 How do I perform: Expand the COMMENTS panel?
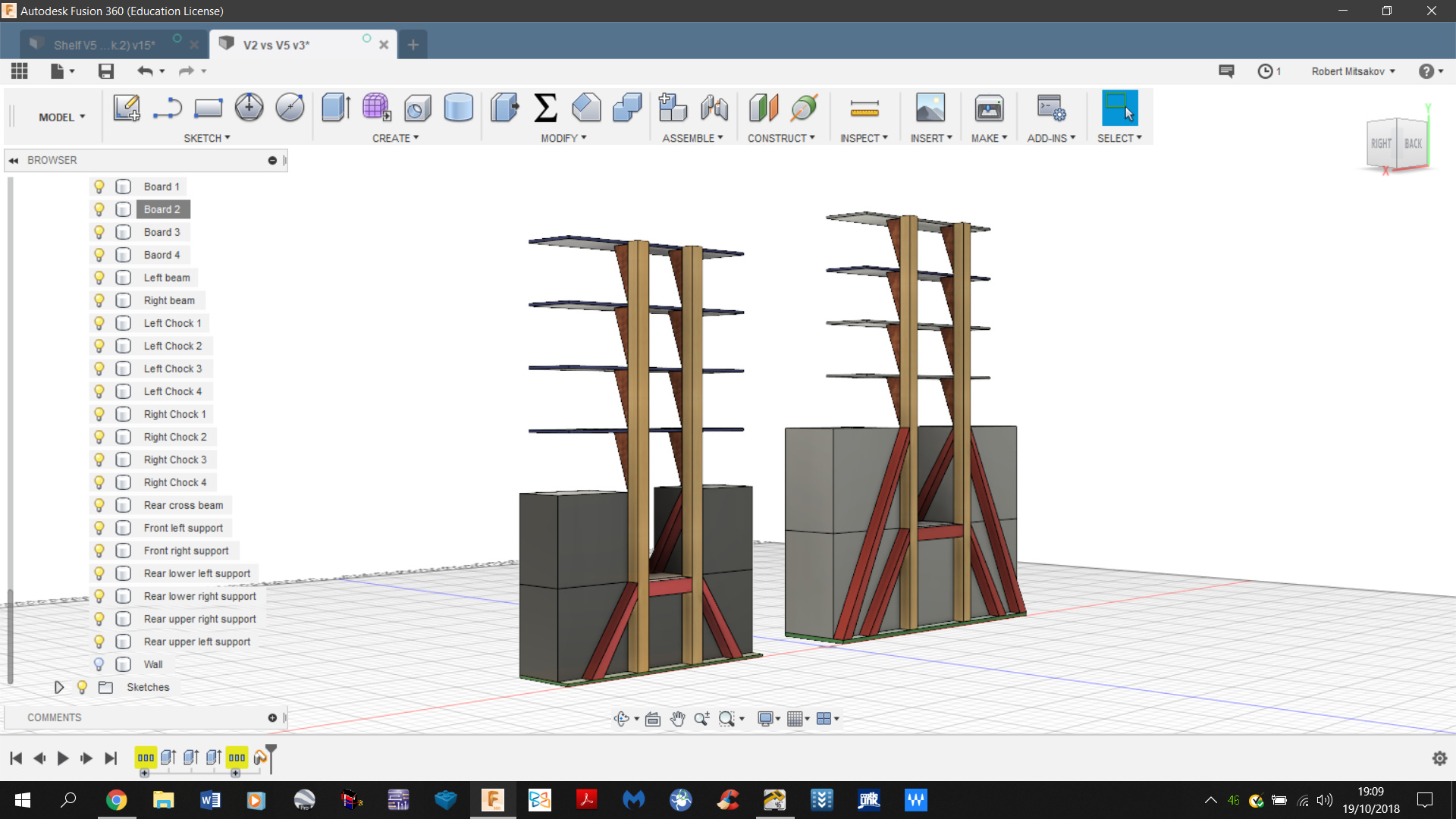(x=272, y=717)
